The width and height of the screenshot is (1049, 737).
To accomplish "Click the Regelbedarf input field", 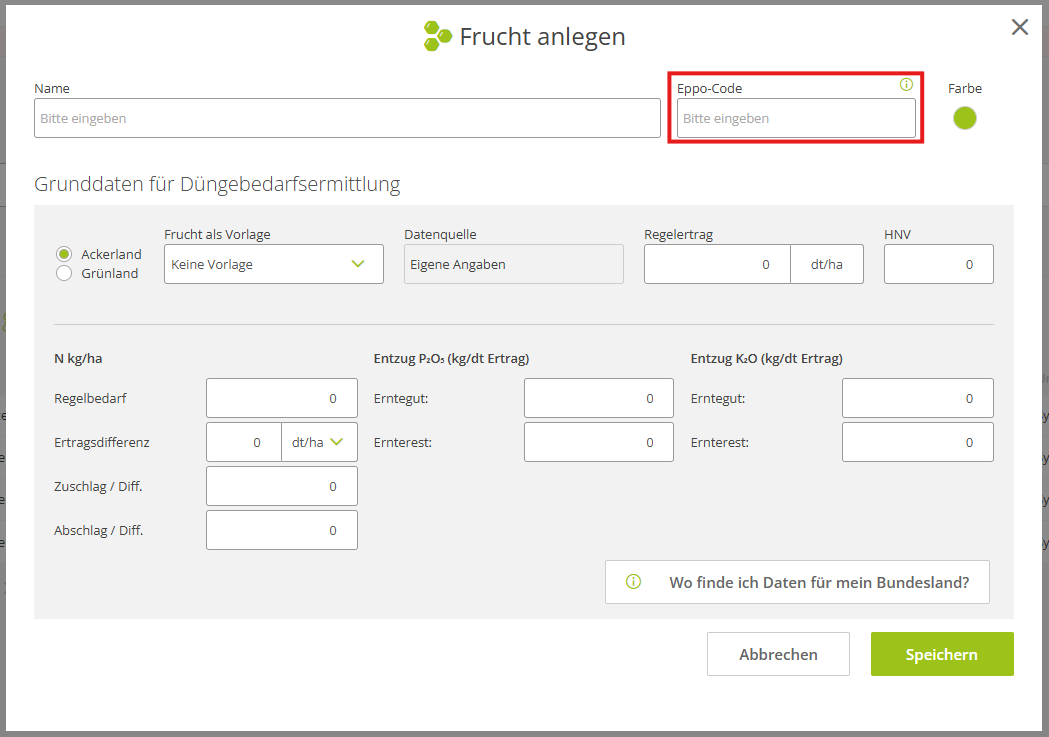I will pos(281,398).
